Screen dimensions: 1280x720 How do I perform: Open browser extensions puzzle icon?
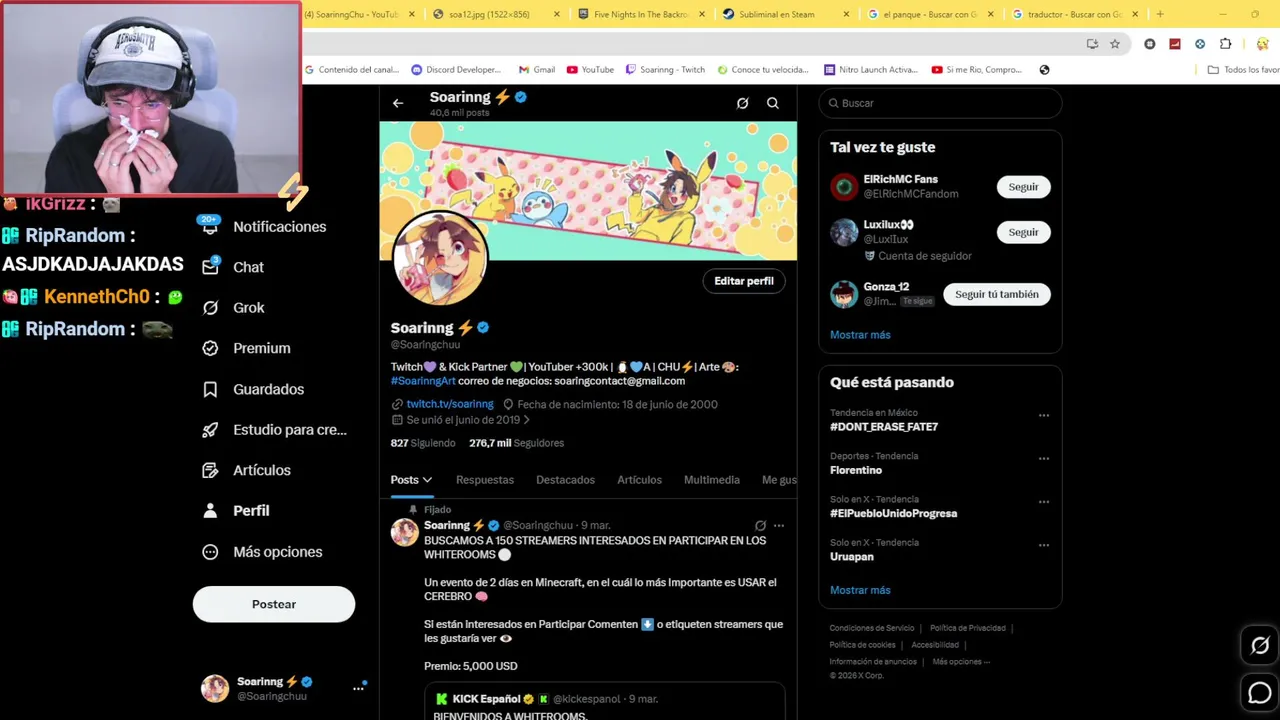point(1226,44)
